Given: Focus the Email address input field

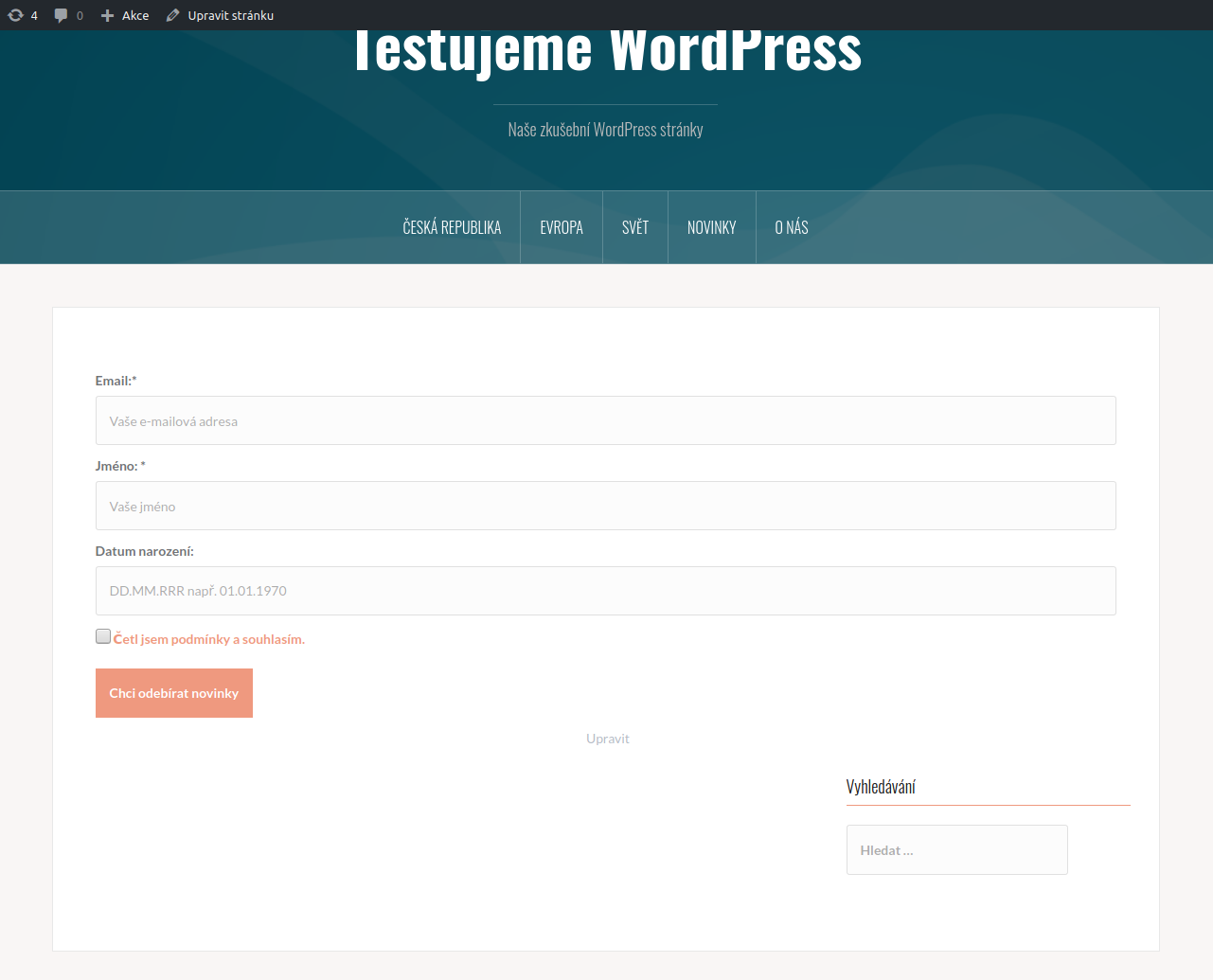Looking at the screenshot, I should tap(606, 420).
